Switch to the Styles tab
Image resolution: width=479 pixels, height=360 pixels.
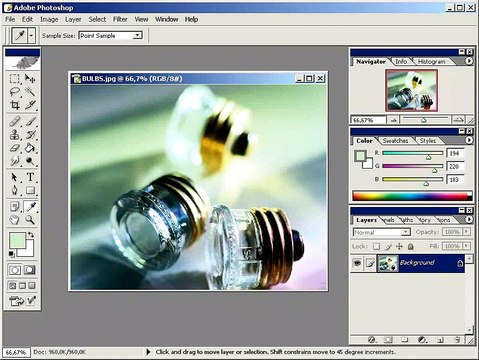coord(427,141)
